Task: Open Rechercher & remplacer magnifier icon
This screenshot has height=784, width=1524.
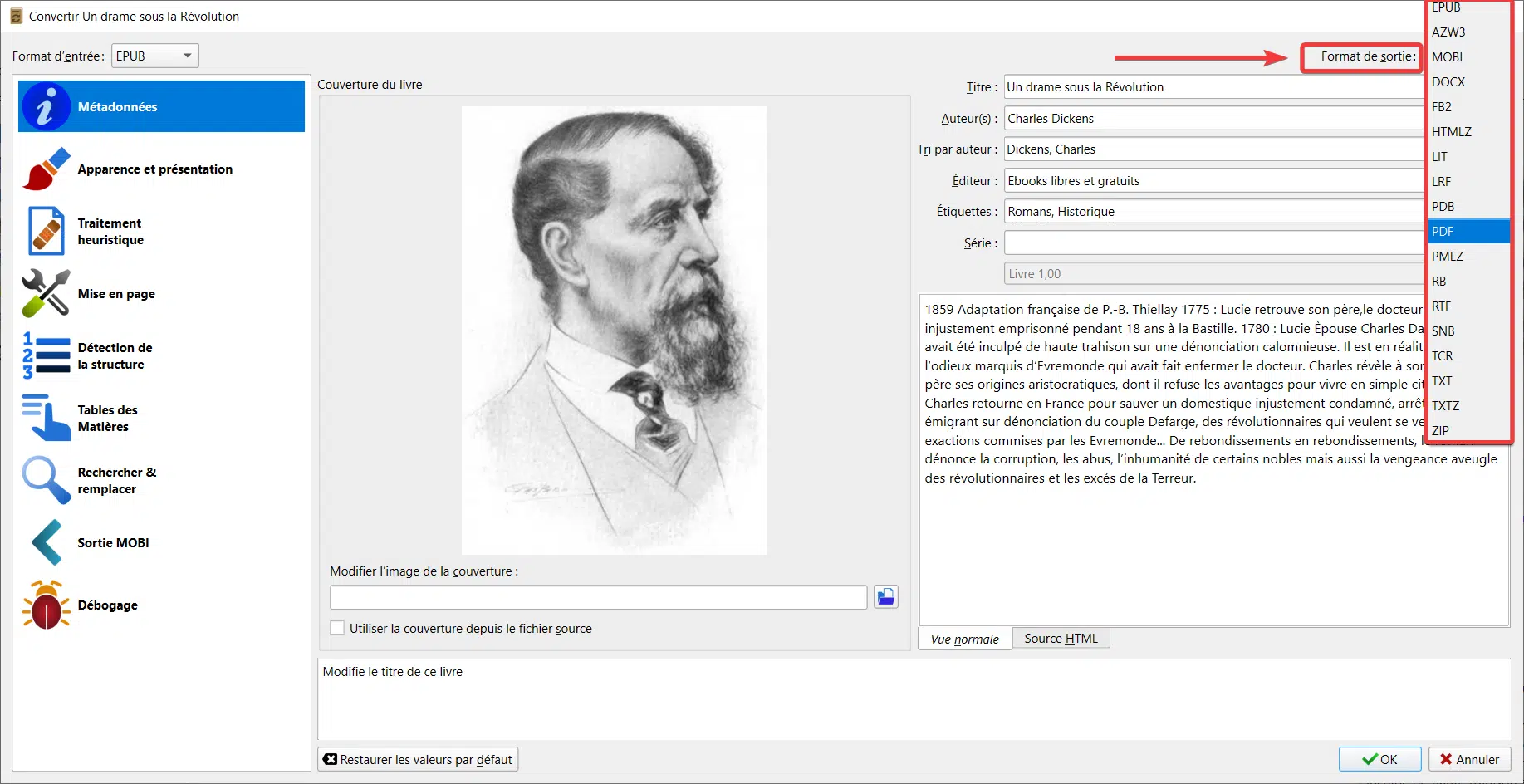Action: coord(46,480)
